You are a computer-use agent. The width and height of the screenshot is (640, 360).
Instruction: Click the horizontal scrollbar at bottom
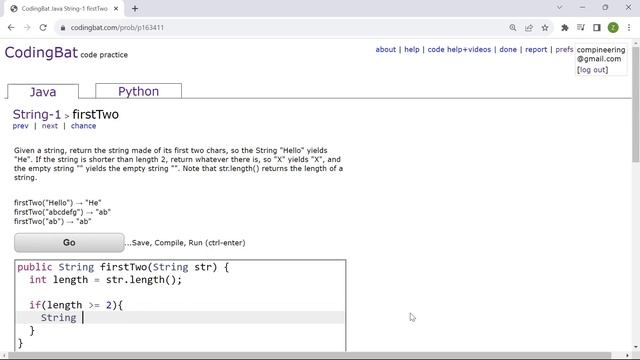pyautogui.click(x=309, y=356)
